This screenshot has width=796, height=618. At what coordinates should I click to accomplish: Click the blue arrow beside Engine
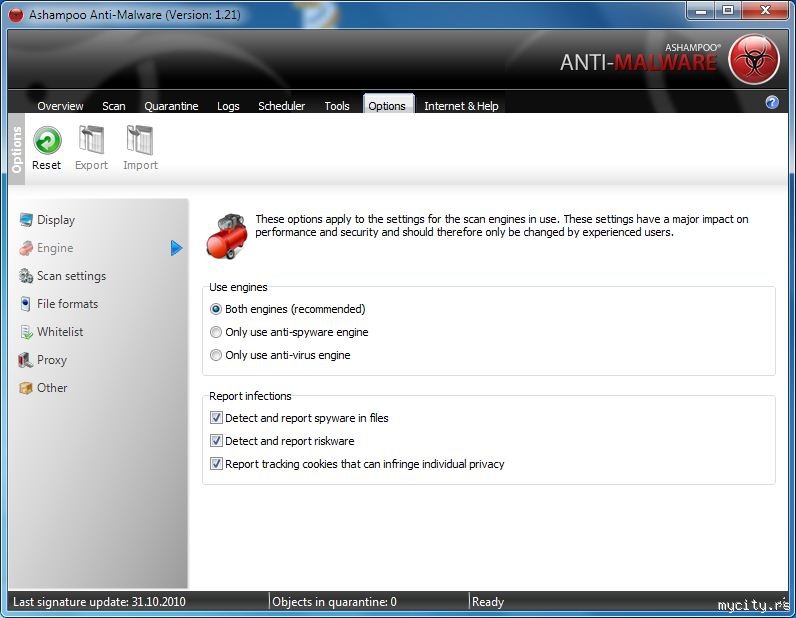click(176, 248)
